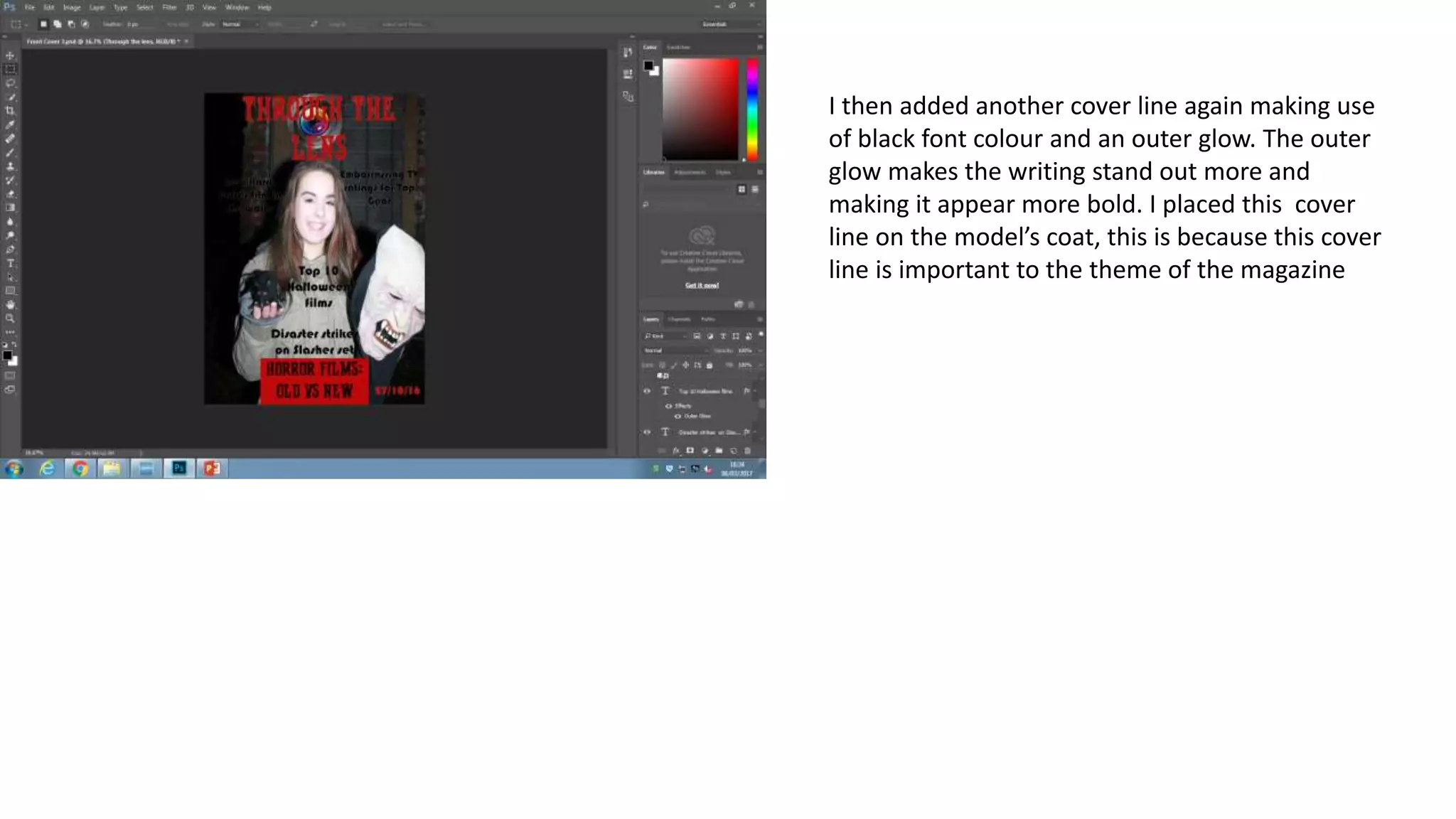The width and height of the screenshot is (1456, 819).
Task: Open the Image menu
Action: click(x=72, y=7)
